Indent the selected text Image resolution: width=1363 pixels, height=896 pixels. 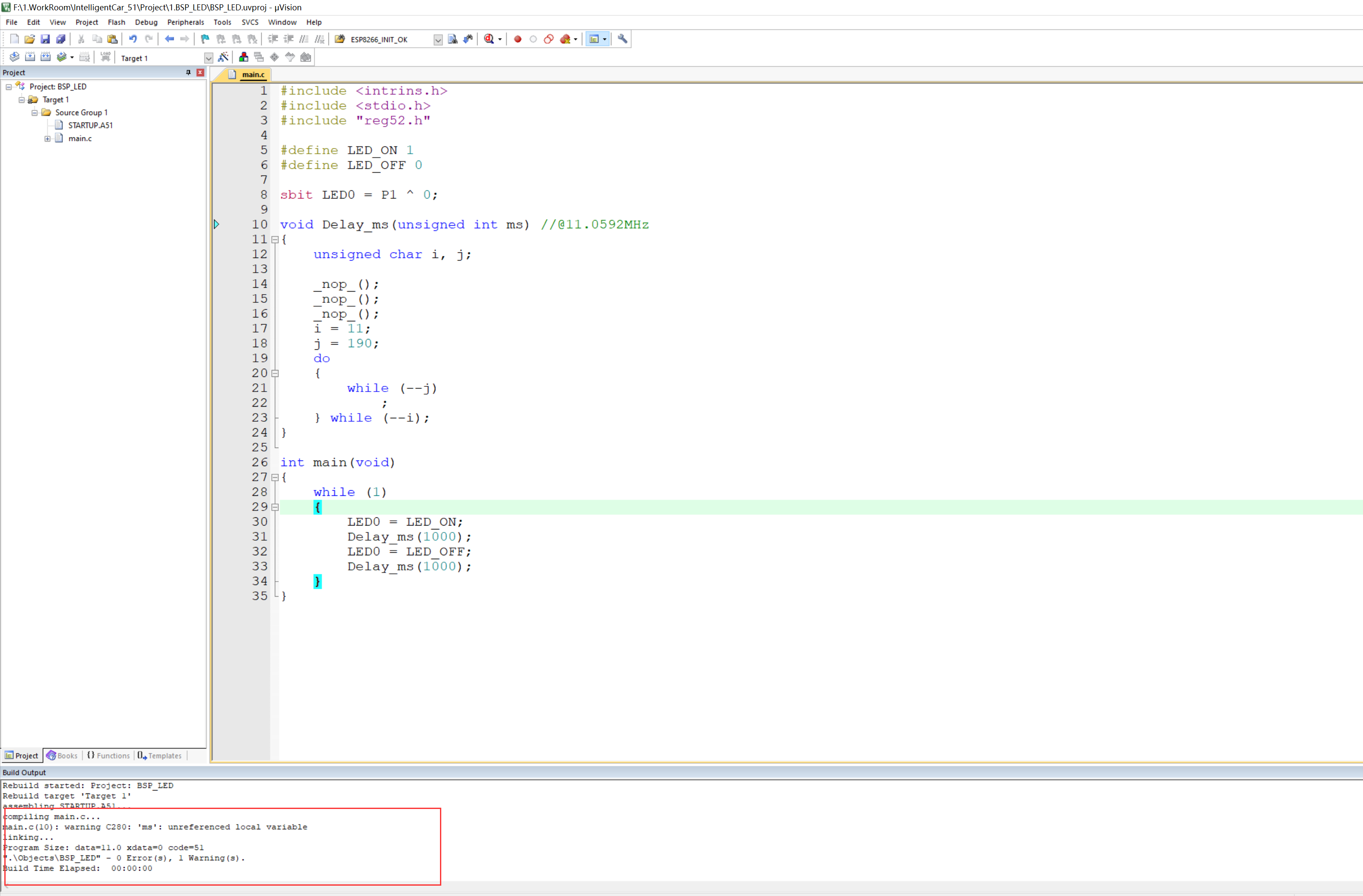(273, 39)
